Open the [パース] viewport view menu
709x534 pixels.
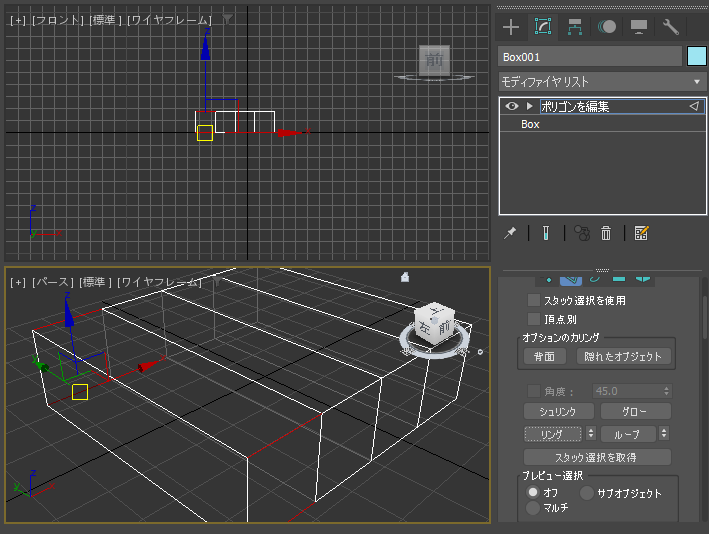click(52, 282)
